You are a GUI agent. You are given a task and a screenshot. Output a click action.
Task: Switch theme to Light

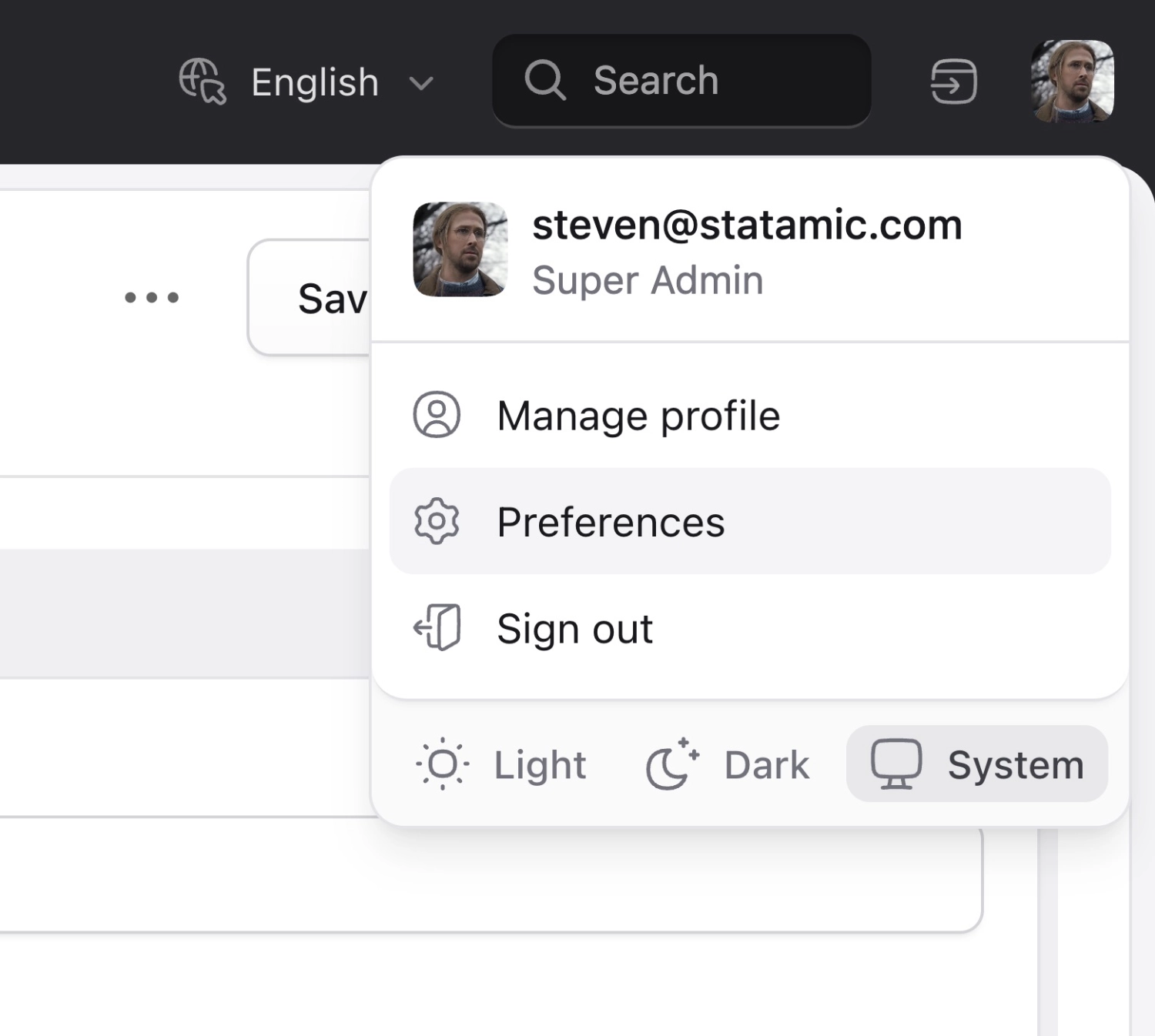tap(502, 764)
